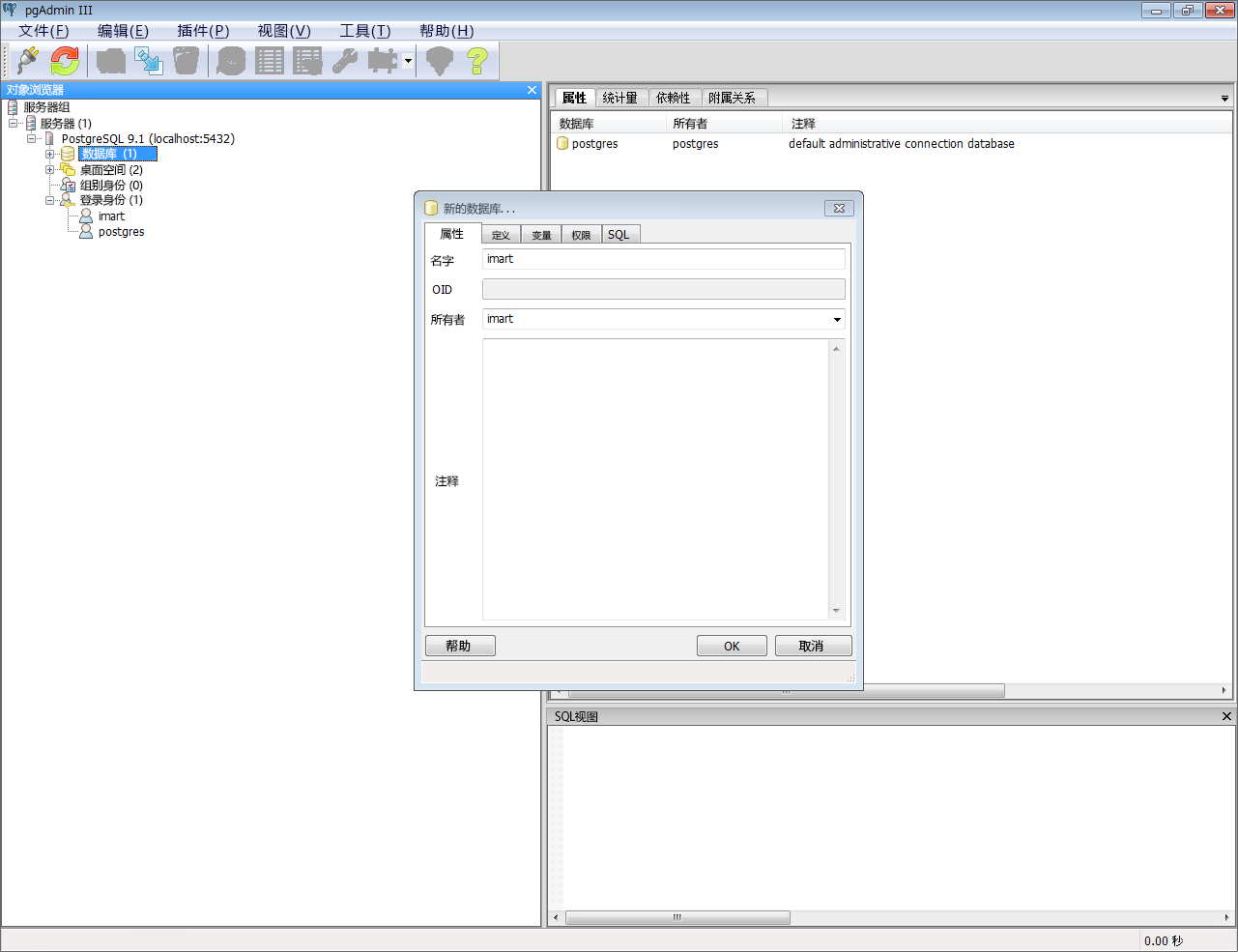Click the guru hint toolbar icon
1238x952 pixels.
(440, 61)
